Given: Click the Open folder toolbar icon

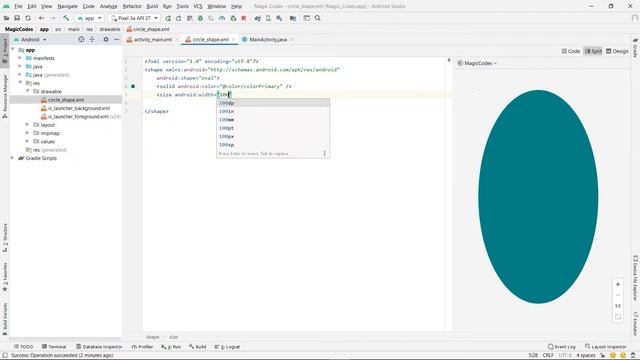Looking at the screenshot, I should point(7,18).
